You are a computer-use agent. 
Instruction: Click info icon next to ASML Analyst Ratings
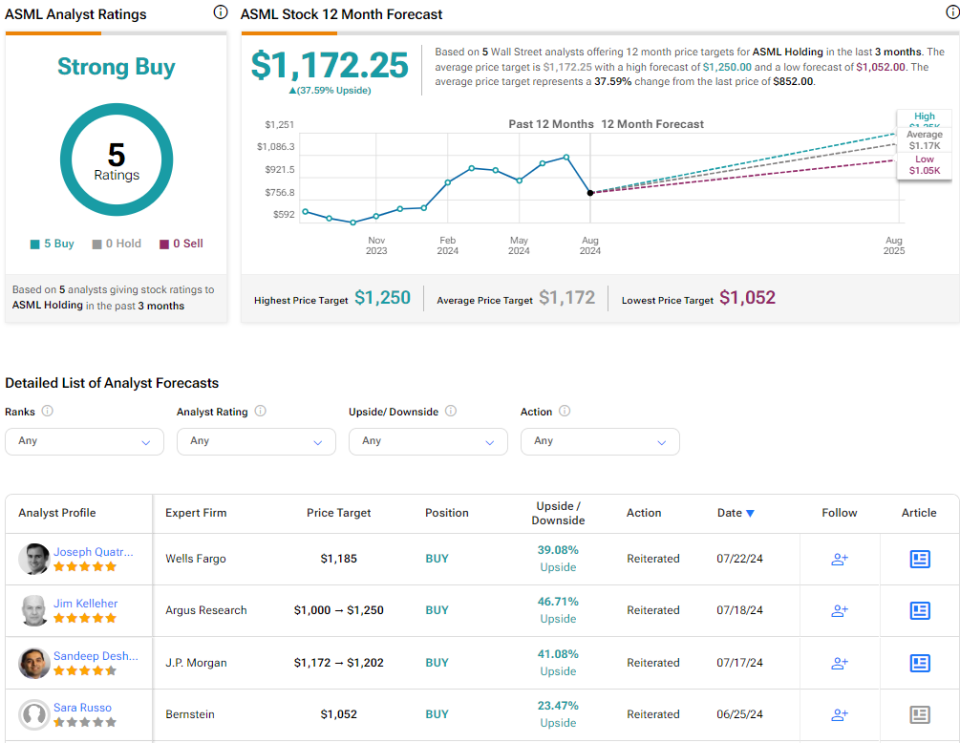click(x=220, y=12)
